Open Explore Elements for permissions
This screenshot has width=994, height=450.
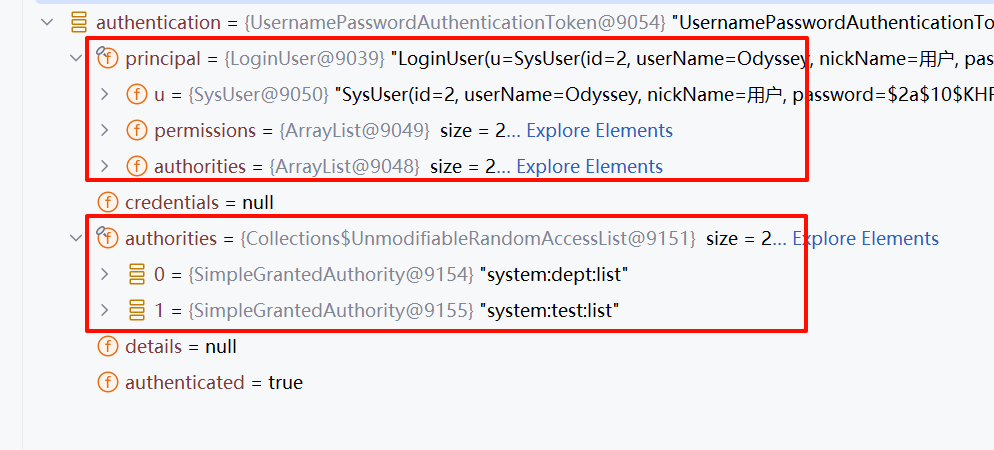pyautogui.click(x=599, y=131)
